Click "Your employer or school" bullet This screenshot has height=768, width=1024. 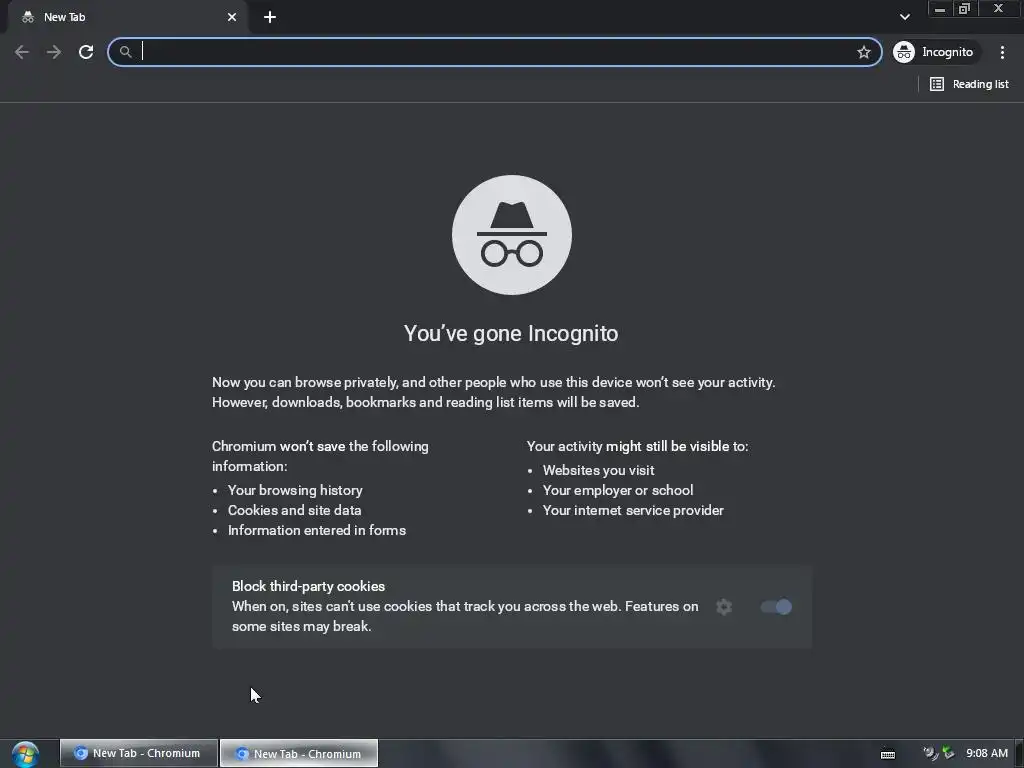point(618,490)
